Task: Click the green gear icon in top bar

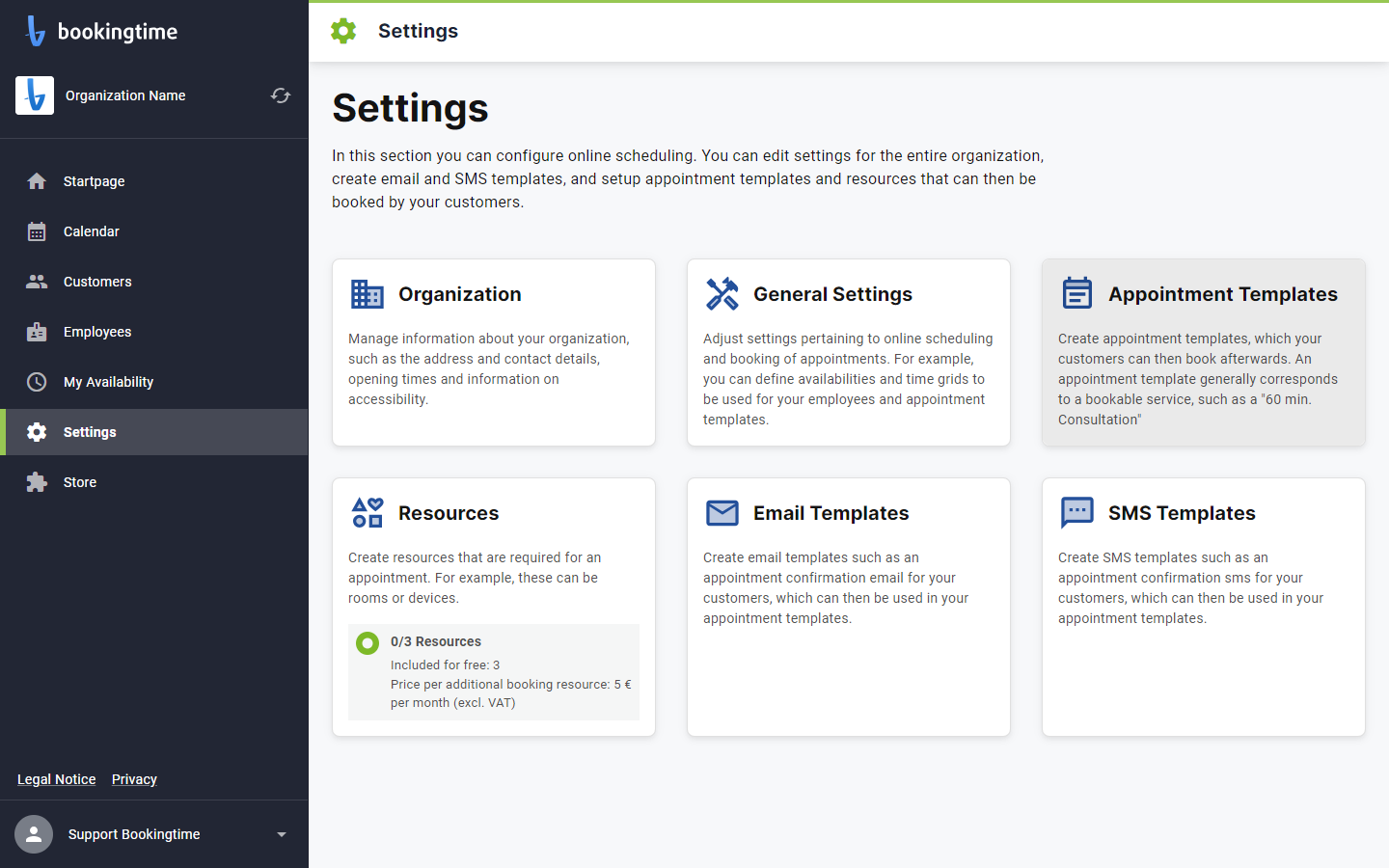Action: (343, 31)
